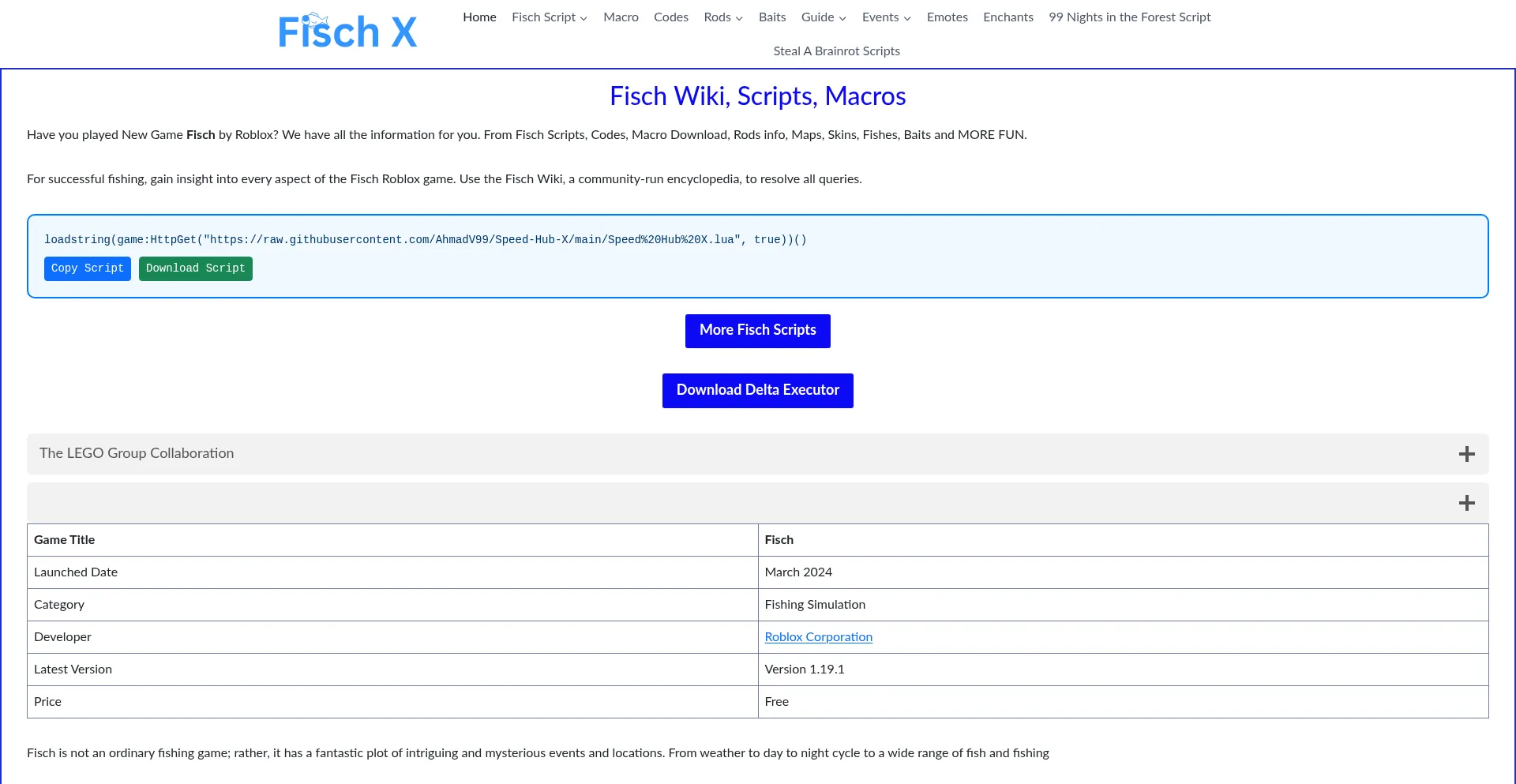Expand the untitled accordion plus icon
The image size is (1516, 784).
(x=1466, y=503)
